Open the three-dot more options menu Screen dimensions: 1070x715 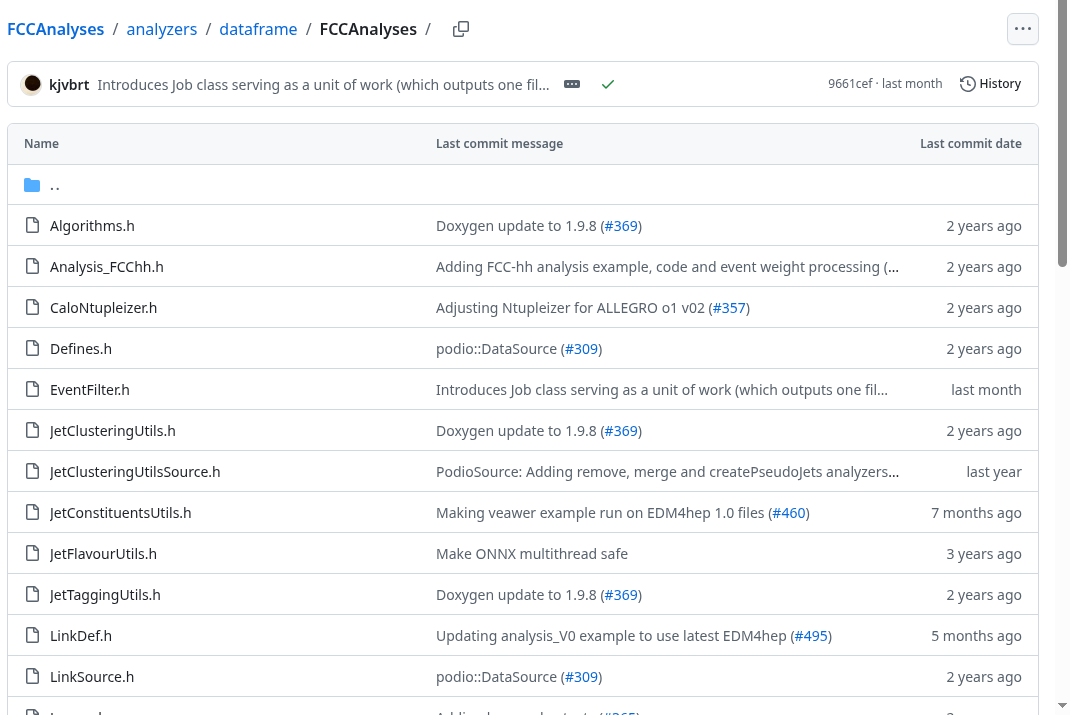[x=1022, y=29]
